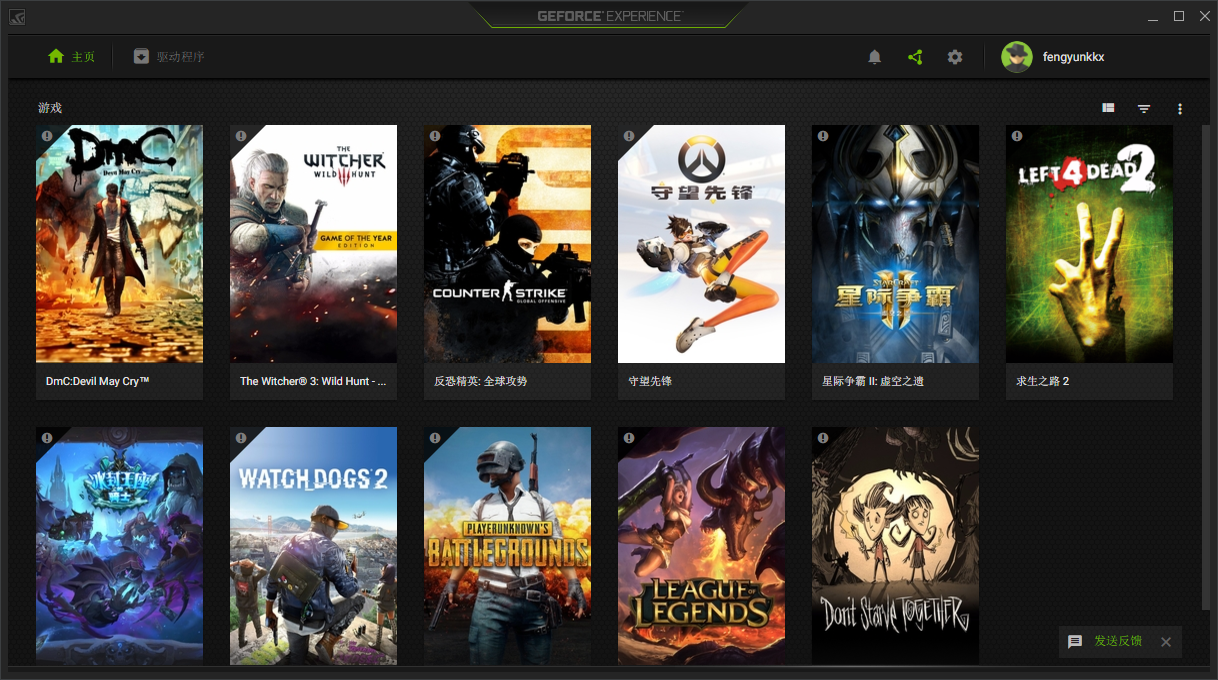Open the PUBG Battlegrounds game tile
The width and height of the screenshot is (1218, 680).
tap(507, 546)
